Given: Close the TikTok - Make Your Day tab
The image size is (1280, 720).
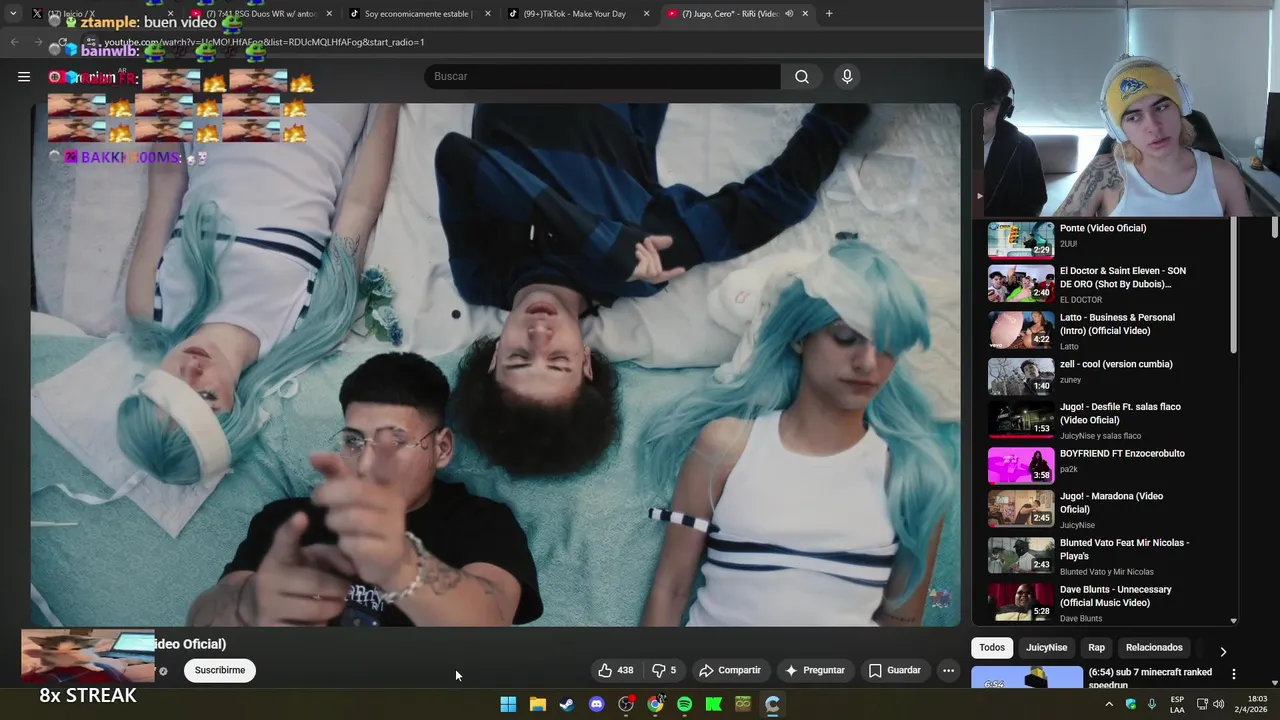Looking at the screenshot, I should tap(646, 13).
